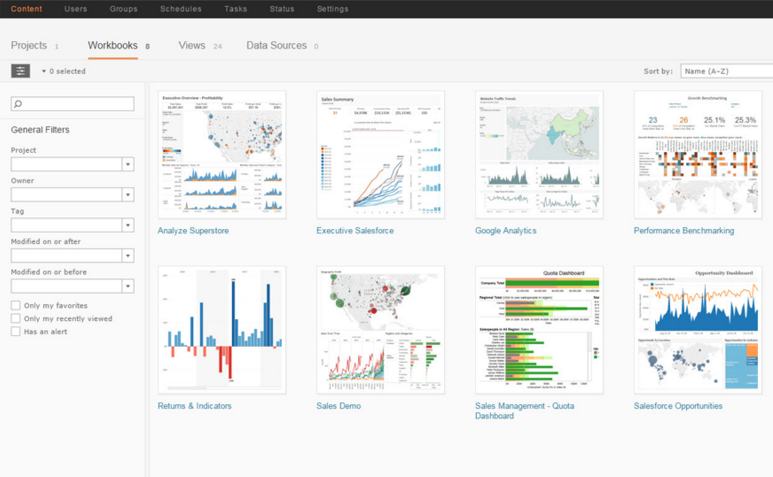Check Only my recently viewed
The width and height of the screenshot is (773, 477).
pyautogui.click(x=16, y=318)
